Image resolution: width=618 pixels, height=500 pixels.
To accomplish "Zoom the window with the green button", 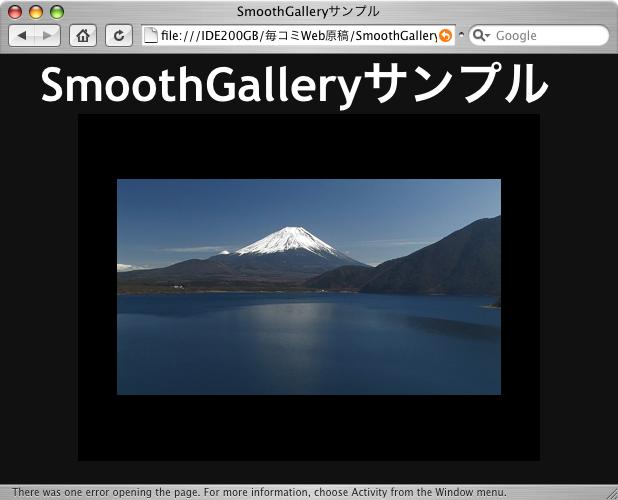I will (57, 12).
